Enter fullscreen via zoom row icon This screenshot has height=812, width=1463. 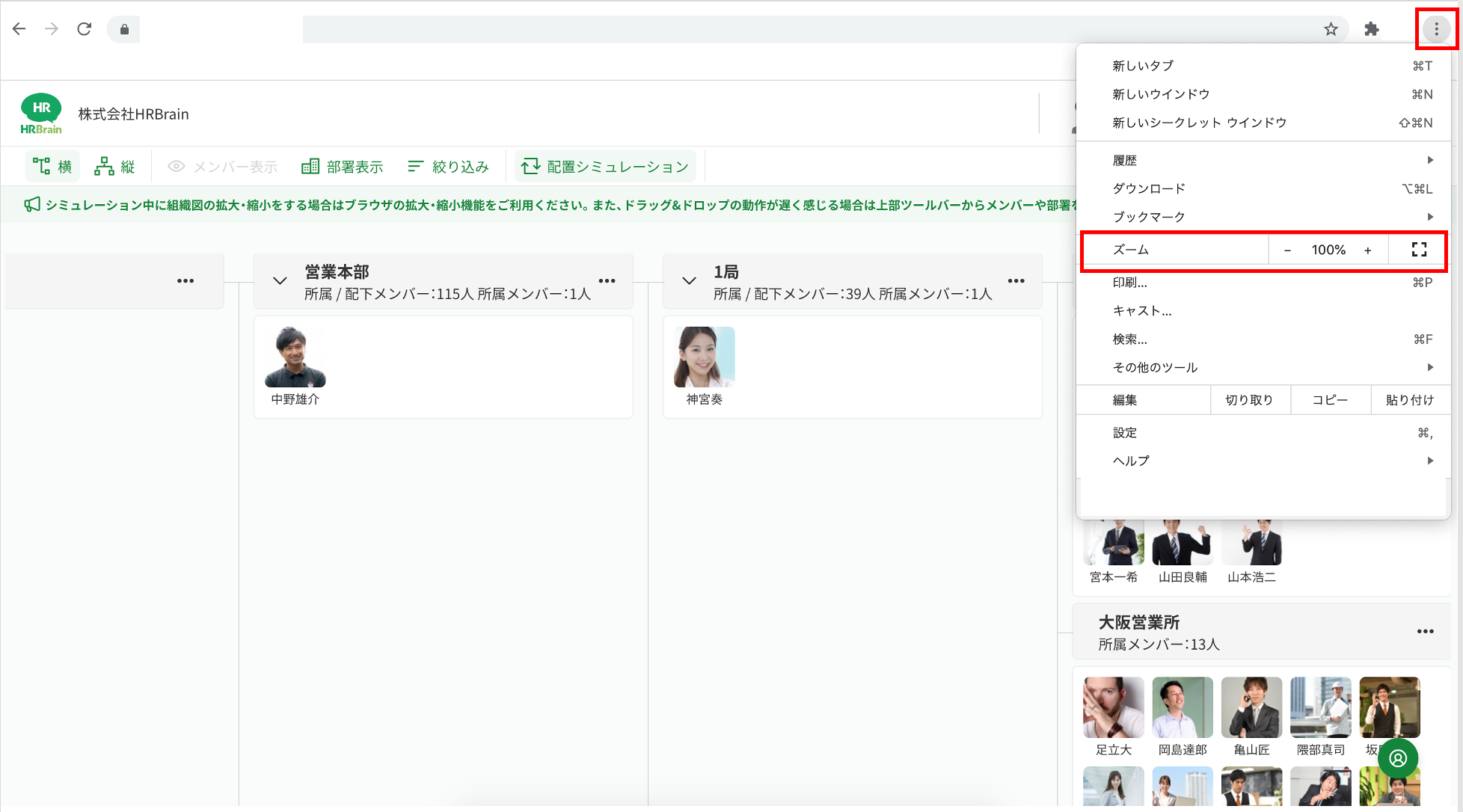[1419, 250]
